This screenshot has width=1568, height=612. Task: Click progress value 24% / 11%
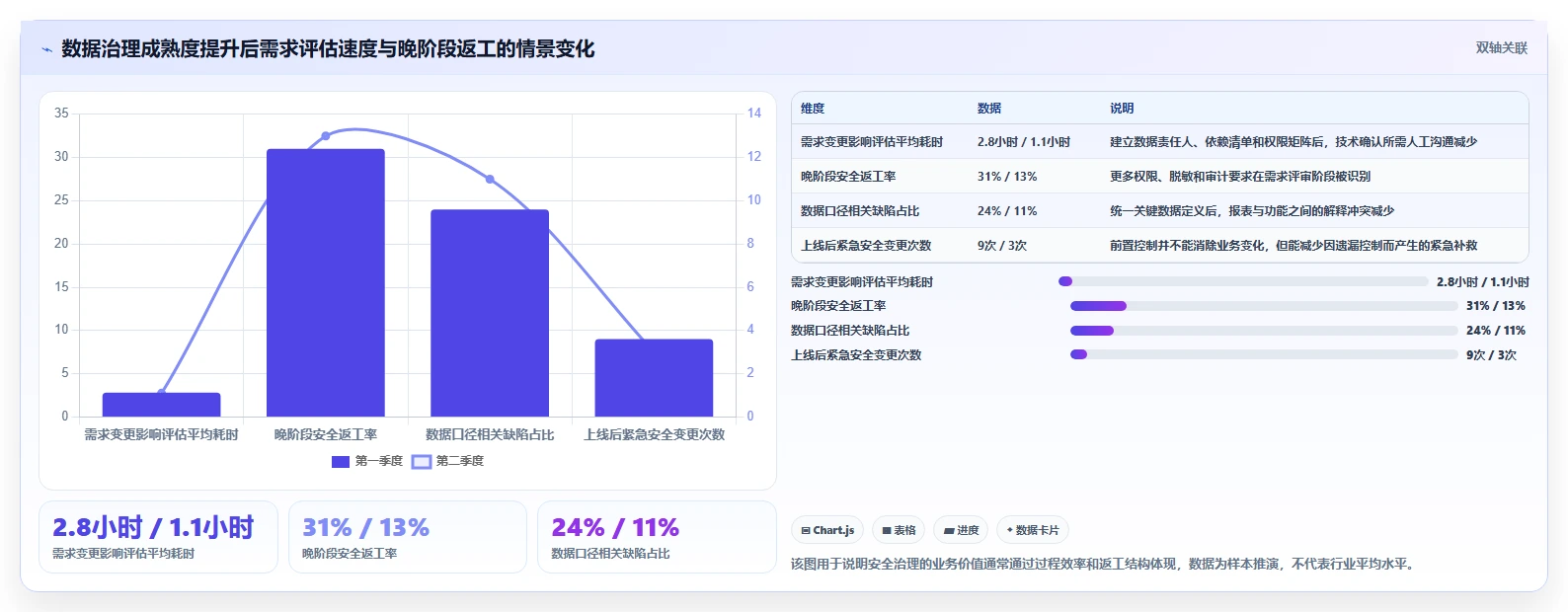(1496, 331)
